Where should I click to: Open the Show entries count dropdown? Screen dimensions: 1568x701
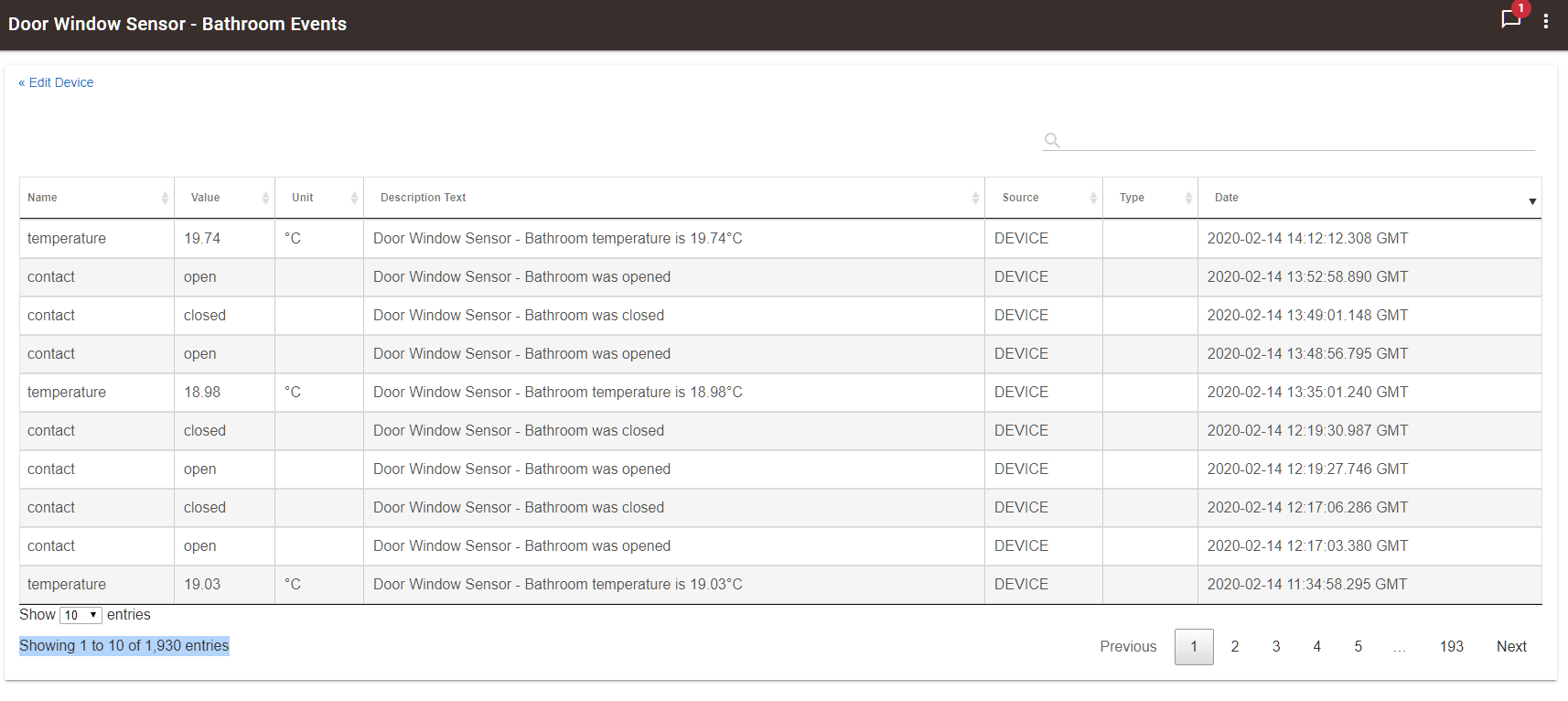click(x=81, y=615)
